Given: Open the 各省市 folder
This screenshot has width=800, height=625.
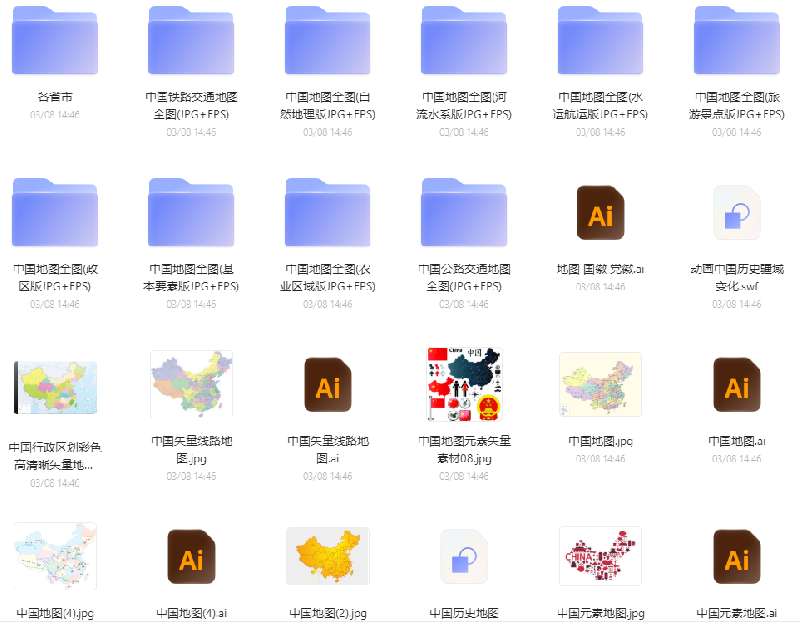Looking at the screenshot, I should click(x=55, y=40).
